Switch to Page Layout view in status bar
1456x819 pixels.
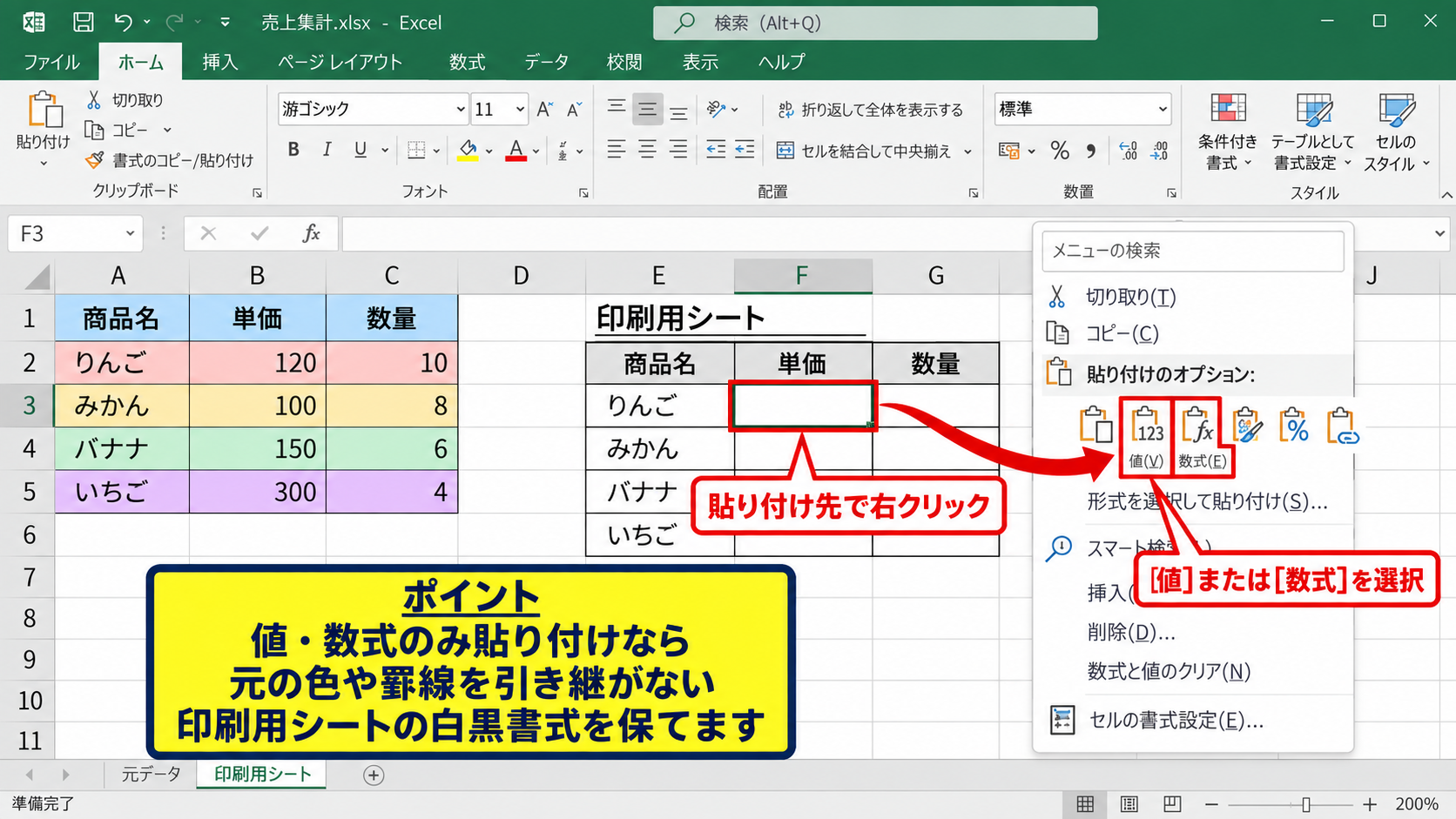tap(1129, 804)
